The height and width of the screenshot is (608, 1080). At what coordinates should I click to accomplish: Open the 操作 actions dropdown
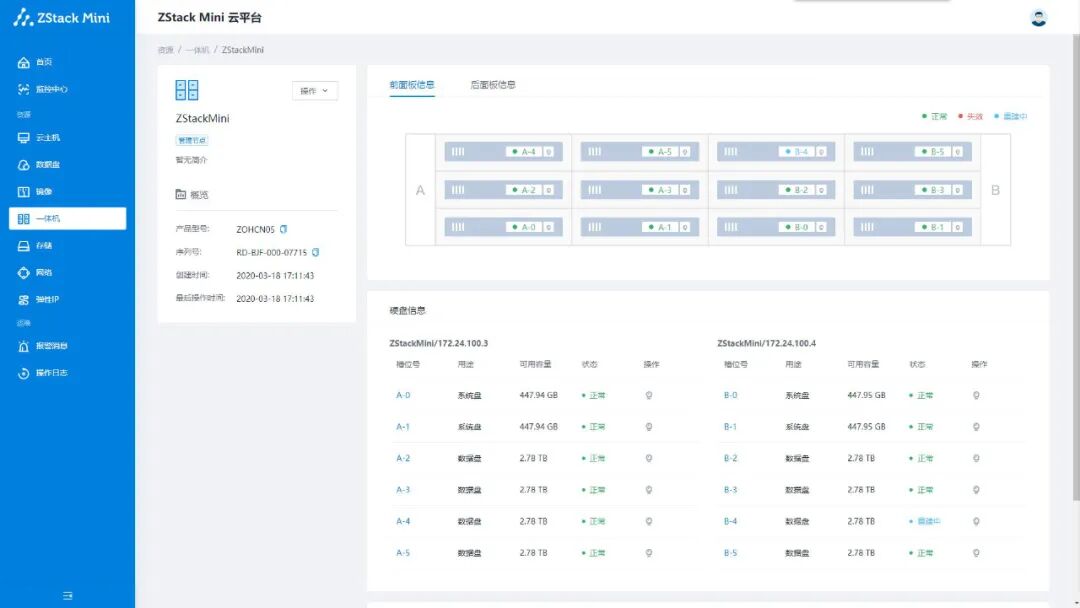[x=315, y=91]
